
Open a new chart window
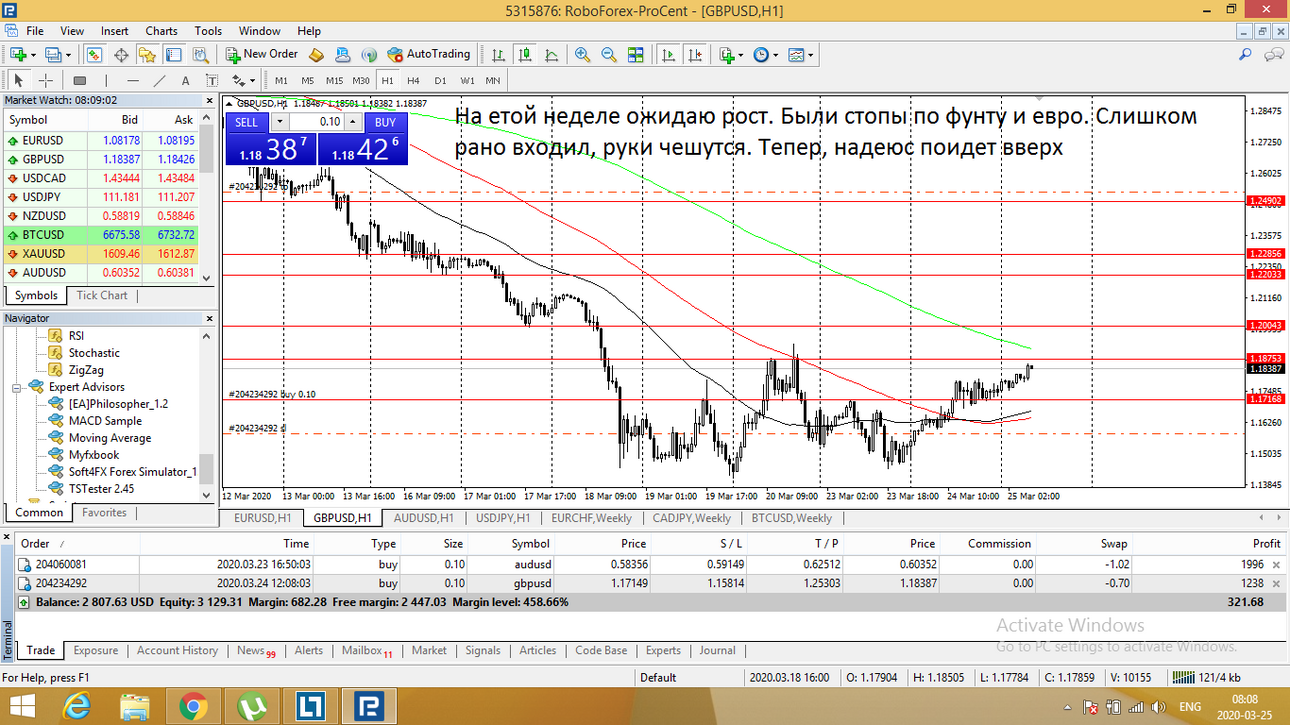(x=18, y=55)
